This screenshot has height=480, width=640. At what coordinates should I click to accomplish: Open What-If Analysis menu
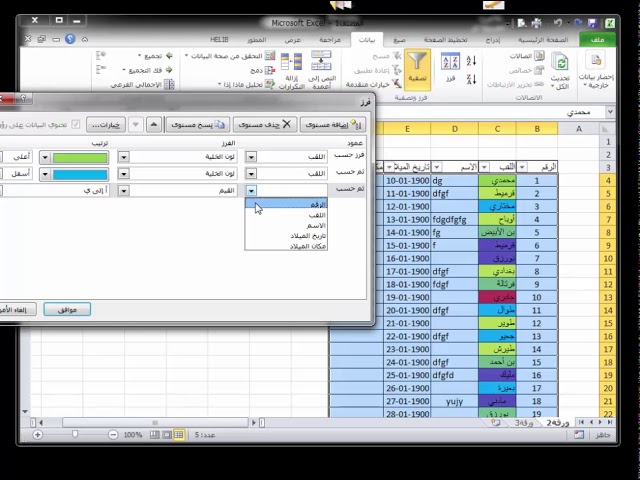point(246,84)
